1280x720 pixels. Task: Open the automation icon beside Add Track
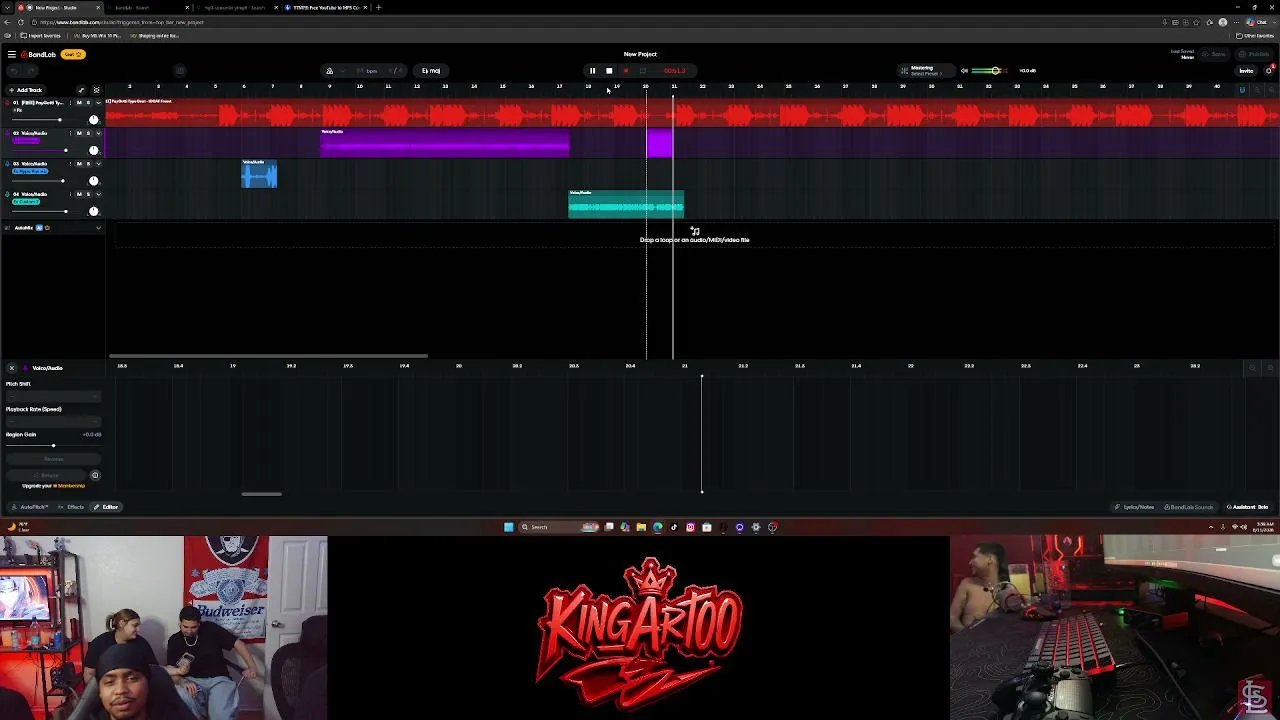tap(81, 90)
